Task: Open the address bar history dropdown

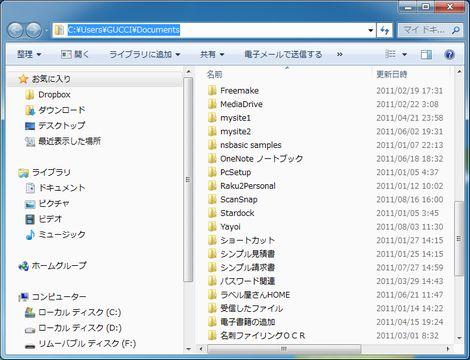Action: [x=370, y=30]
